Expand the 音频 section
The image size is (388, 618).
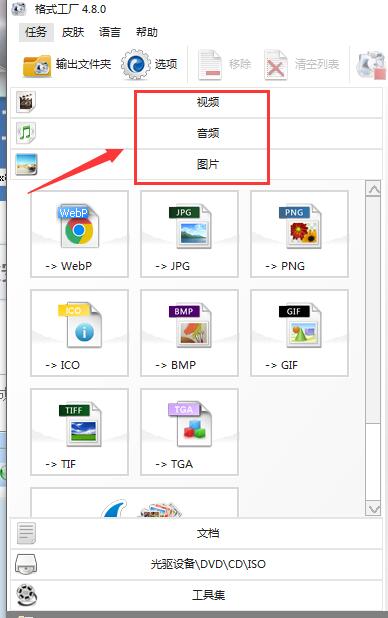196,134
